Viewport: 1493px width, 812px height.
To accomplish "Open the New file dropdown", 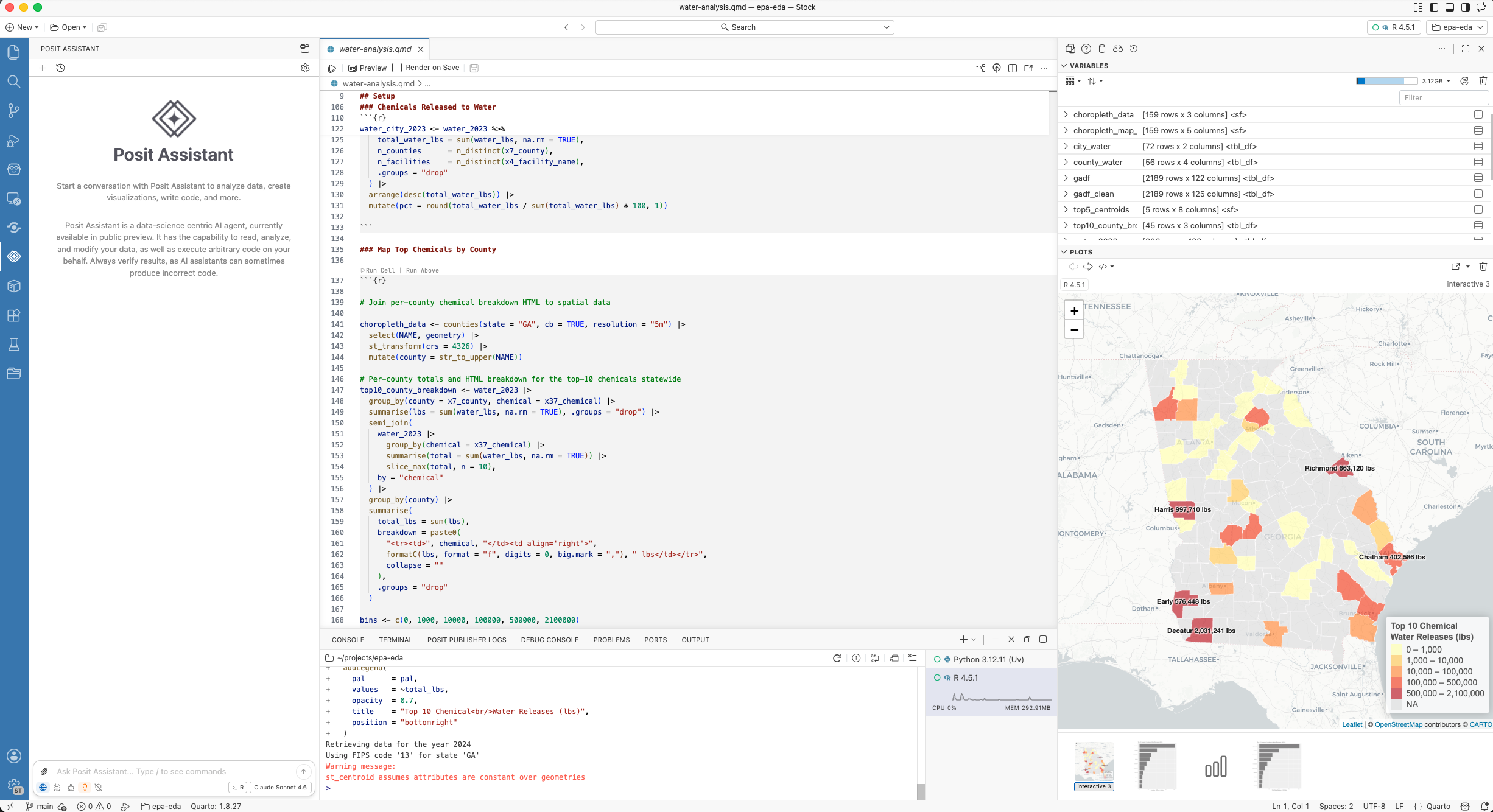I will [x=22, y=27].
